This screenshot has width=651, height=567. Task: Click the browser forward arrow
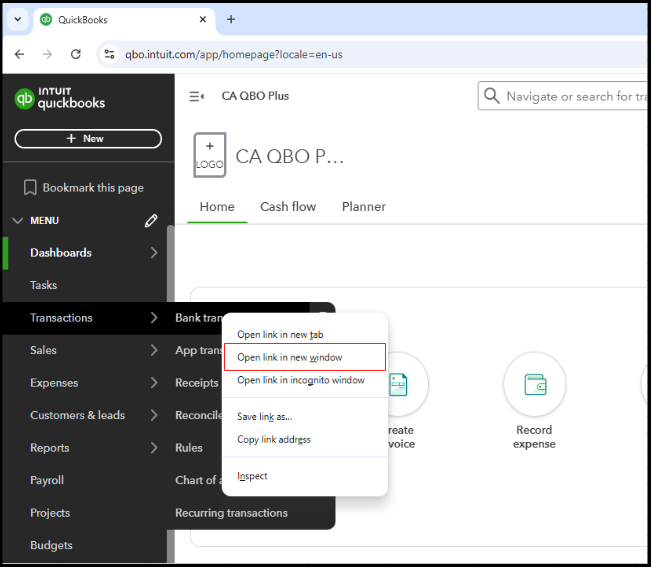[47, 54]
